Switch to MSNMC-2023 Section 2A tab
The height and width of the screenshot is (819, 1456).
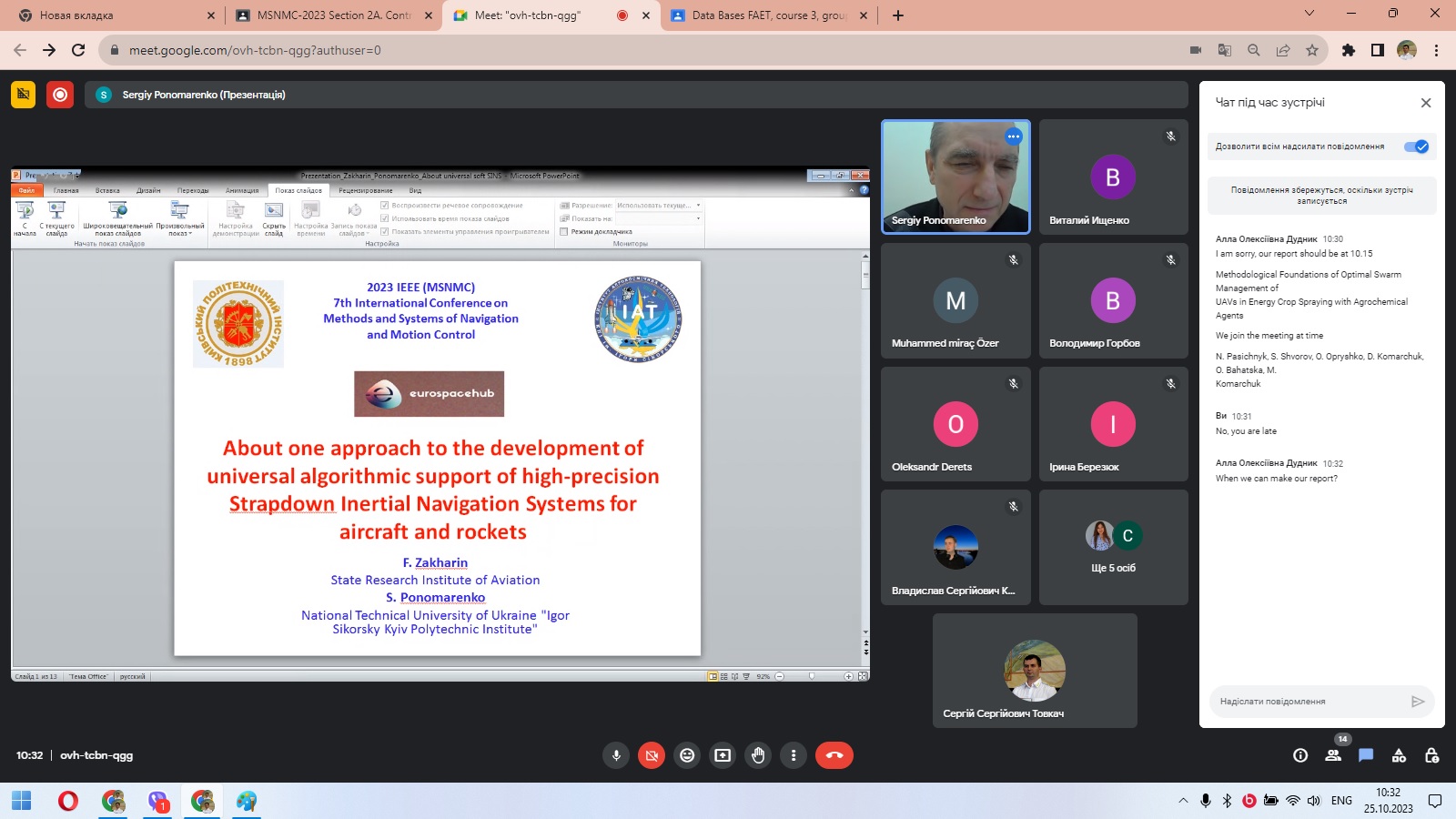pos(333,15)
